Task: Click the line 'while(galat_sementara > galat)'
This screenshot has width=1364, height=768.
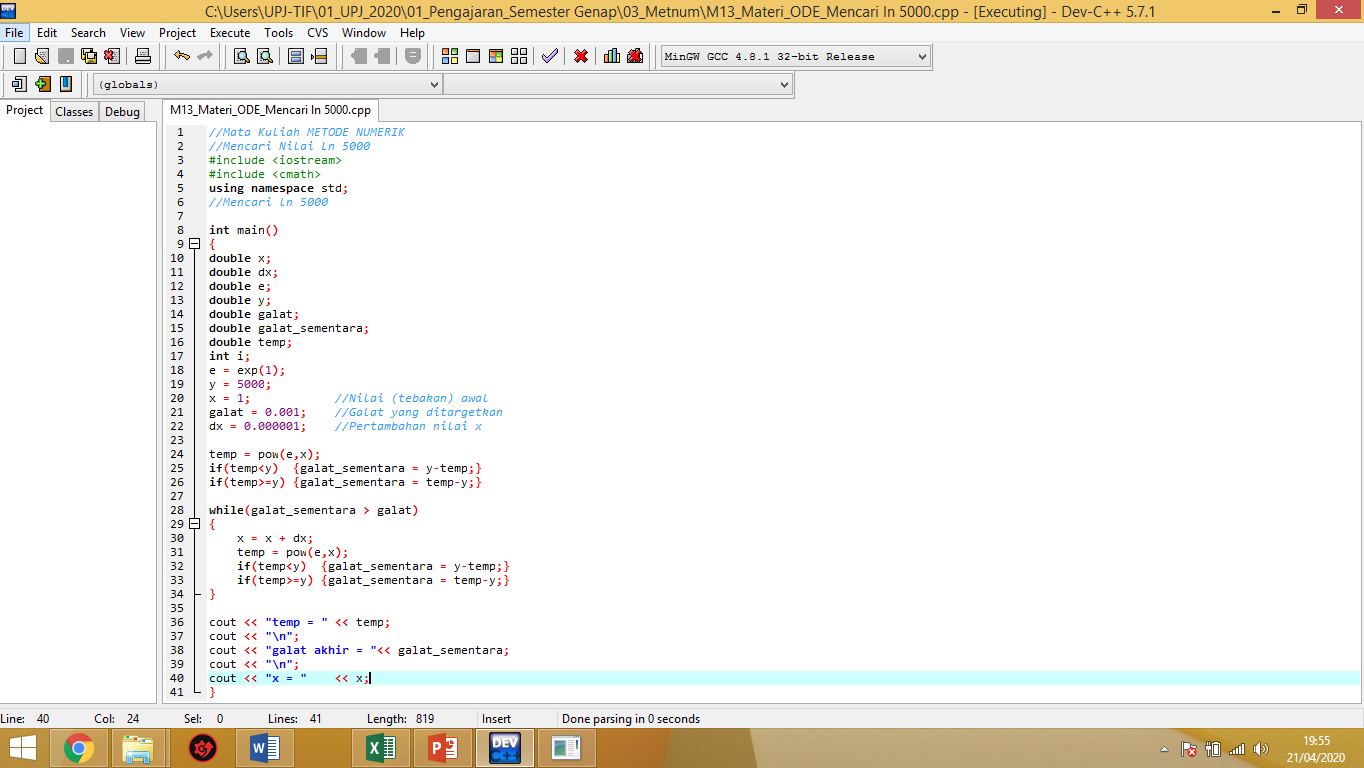Action: 313,510
